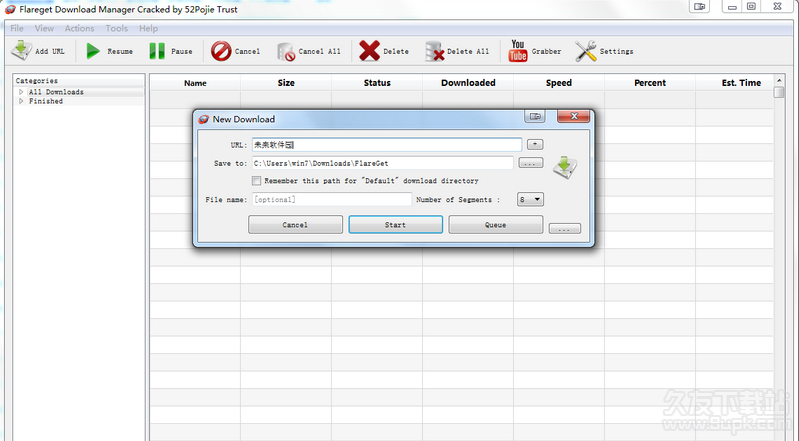799x441 pixels.
Task: Expand the All Downloads category
Action: (x=21, y=92)
